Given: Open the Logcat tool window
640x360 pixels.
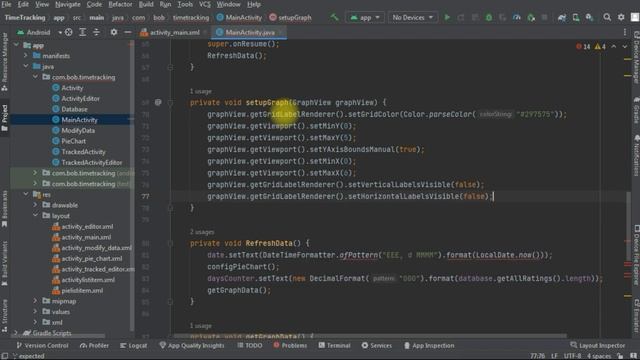Looking at the screenshot, I should [133, 345].
